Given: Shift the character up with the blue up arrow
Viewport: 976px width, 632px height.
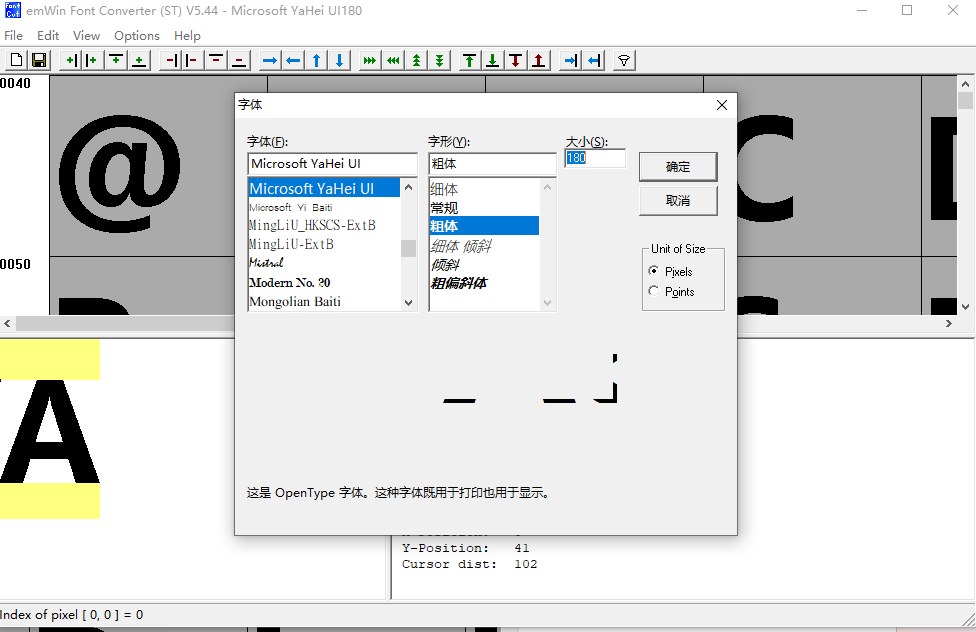Looking at the screenshot, I should click(x=316, y=60).
